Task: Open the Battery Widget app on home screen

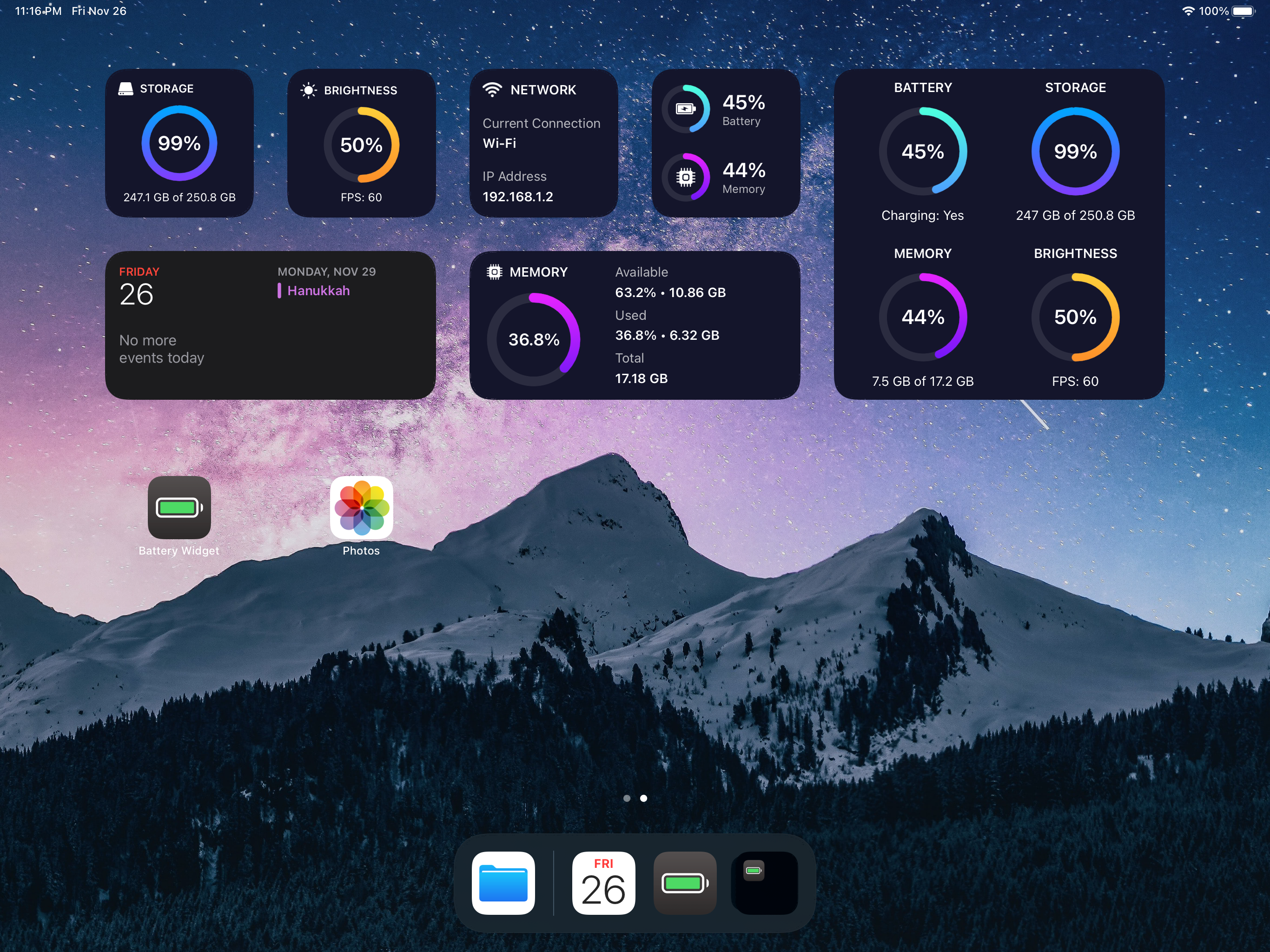Action: pyautogui.click(x=179, y=508)
